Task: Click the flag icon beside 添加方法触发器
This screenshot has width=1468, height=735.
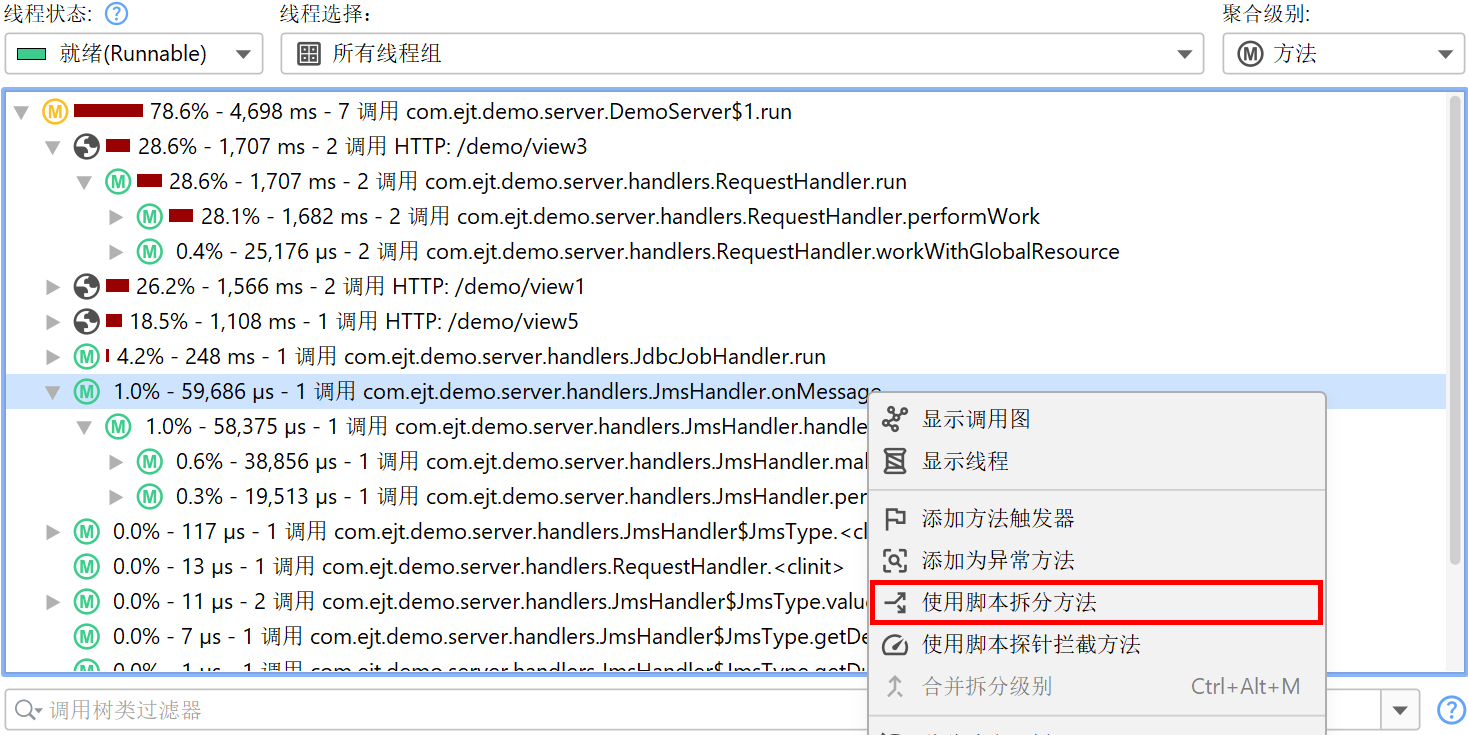Action: click(x=895, y=519)
